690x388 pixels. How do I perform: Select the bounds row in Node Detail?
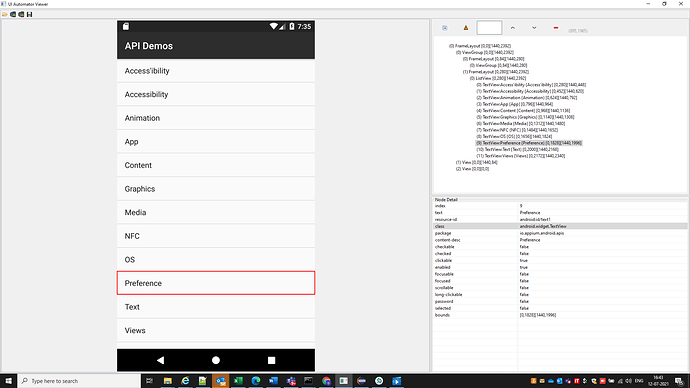pyautogui.click(x=560, y=315)
